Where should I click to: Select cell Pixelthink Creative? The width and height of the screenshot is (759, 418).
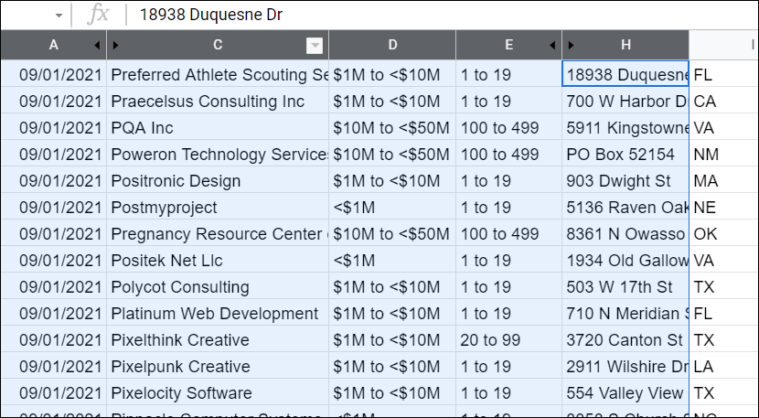[217, 340]
